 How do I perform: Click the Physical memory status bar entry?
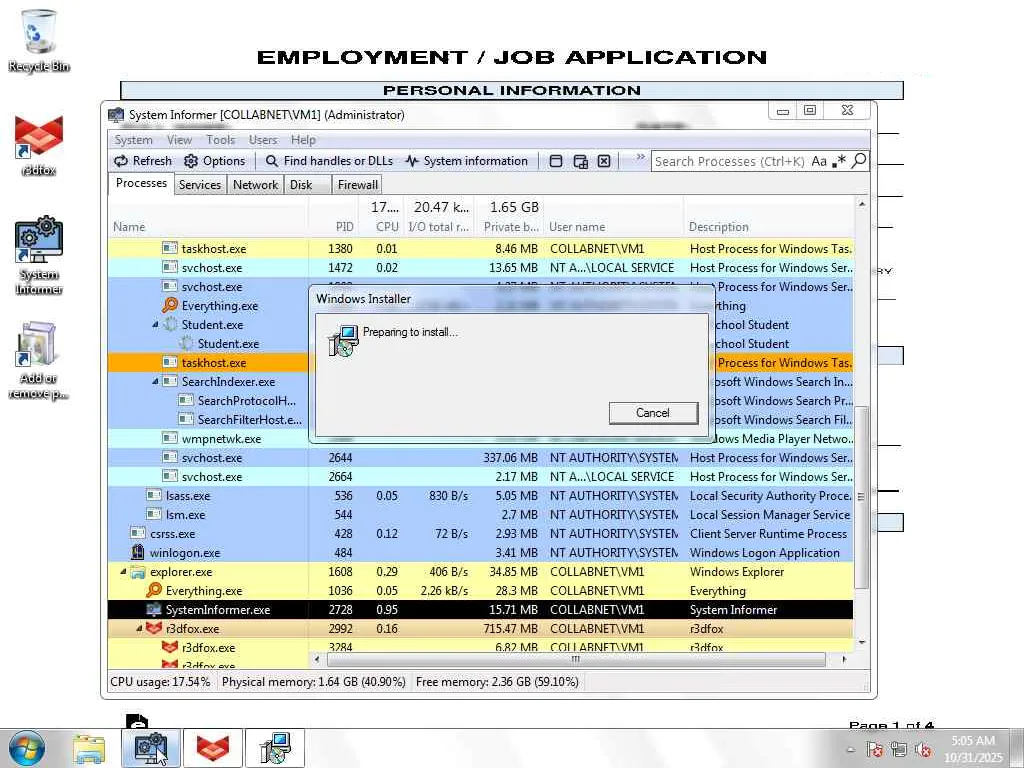pos(313,682)
